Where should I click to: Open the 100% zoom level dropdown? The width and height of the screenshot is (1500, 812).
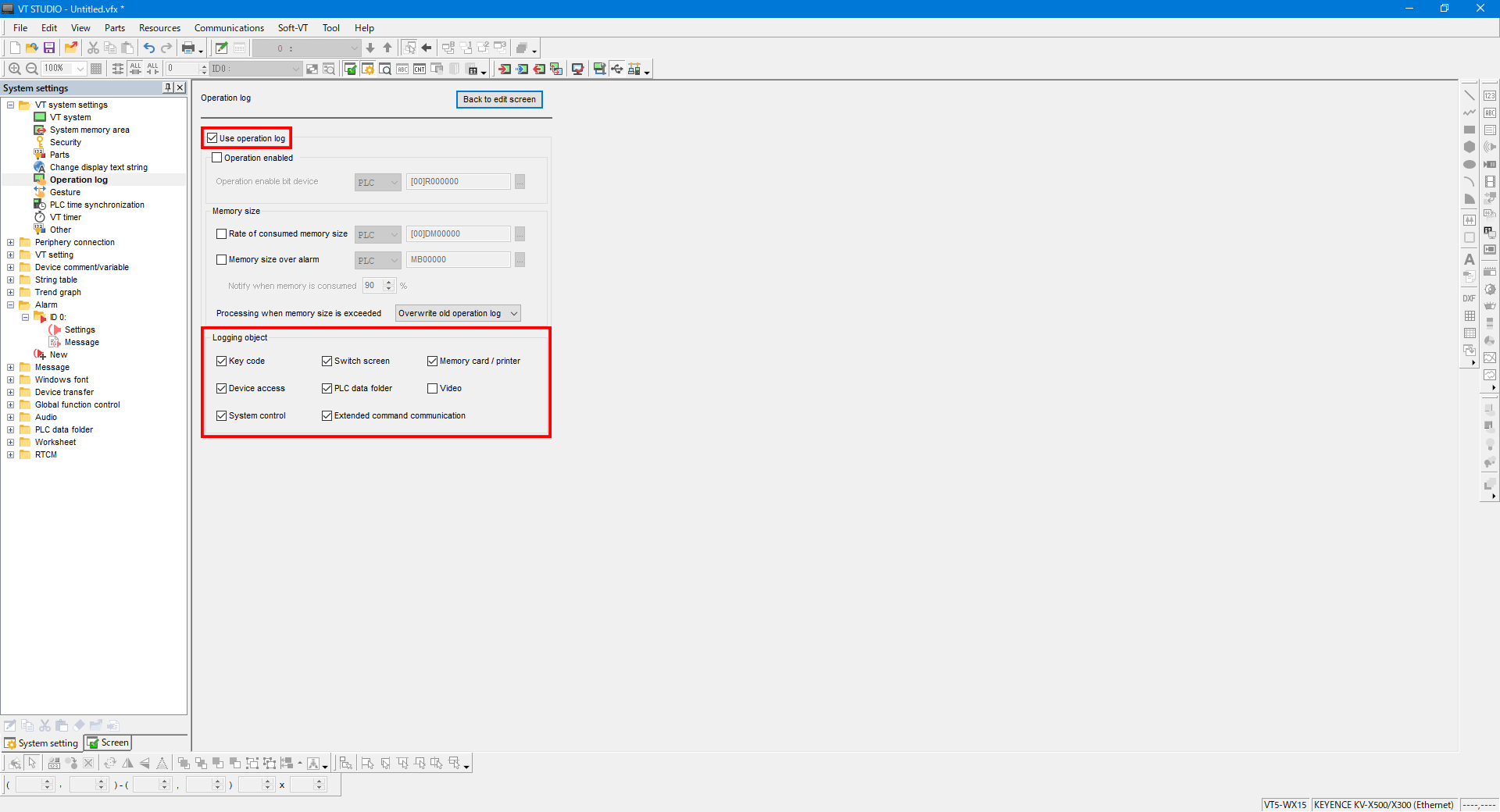coord(80,69)
